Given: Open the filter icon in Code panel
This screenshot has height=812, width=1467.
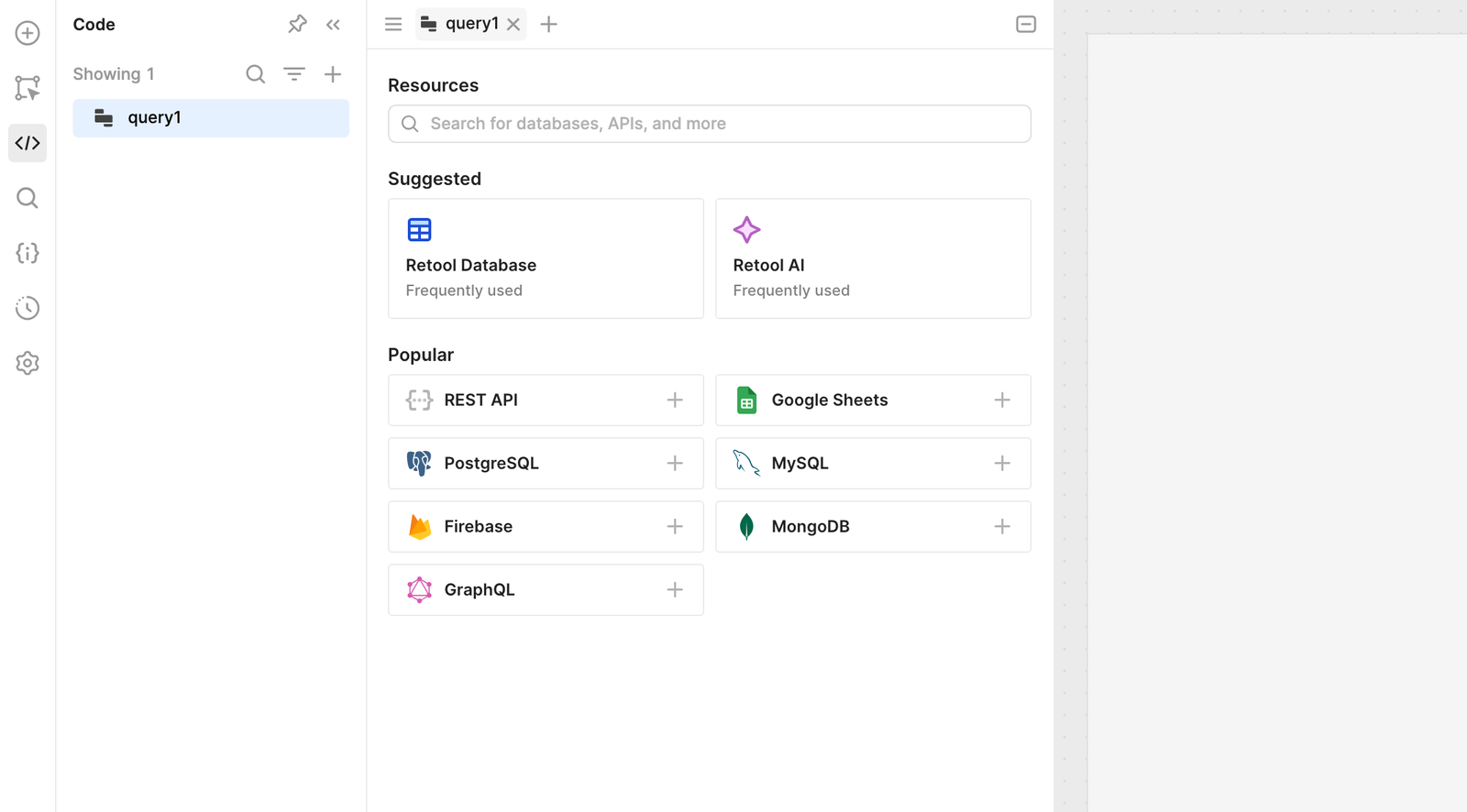Looking at the screenshot, I should 294,74.
